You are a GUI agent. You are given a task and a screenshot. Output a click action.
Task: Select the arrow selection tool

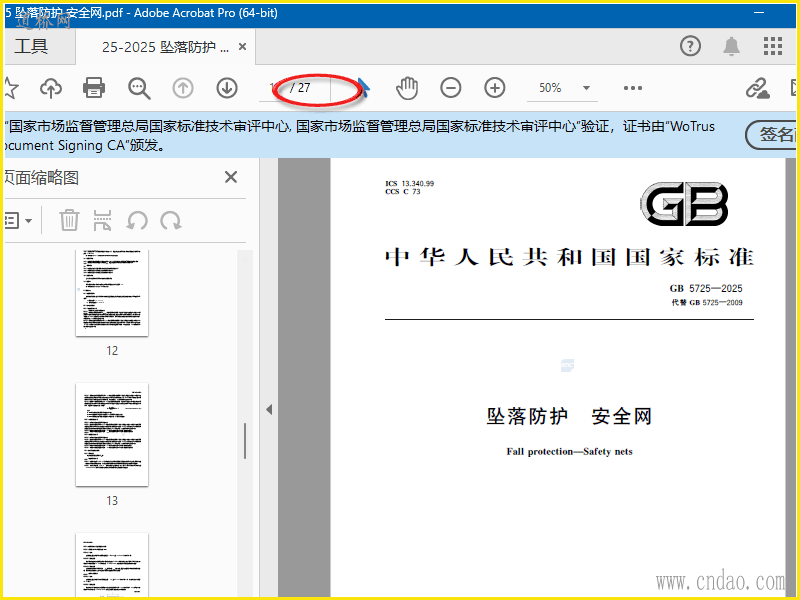363,88
